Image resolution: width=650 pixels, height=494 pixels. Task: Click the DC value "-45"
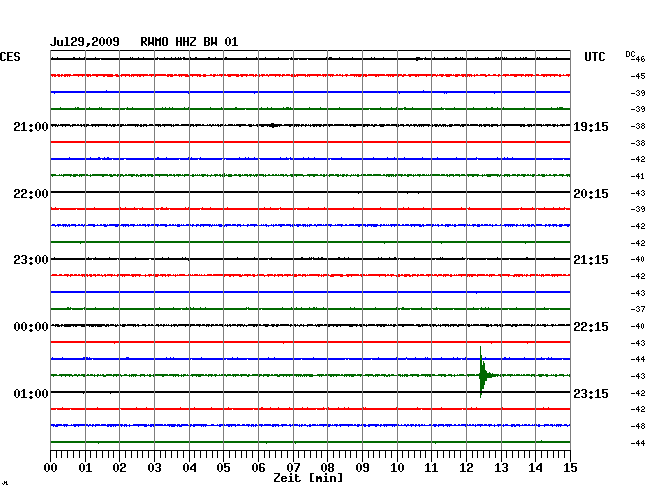[x=638, y=76]
